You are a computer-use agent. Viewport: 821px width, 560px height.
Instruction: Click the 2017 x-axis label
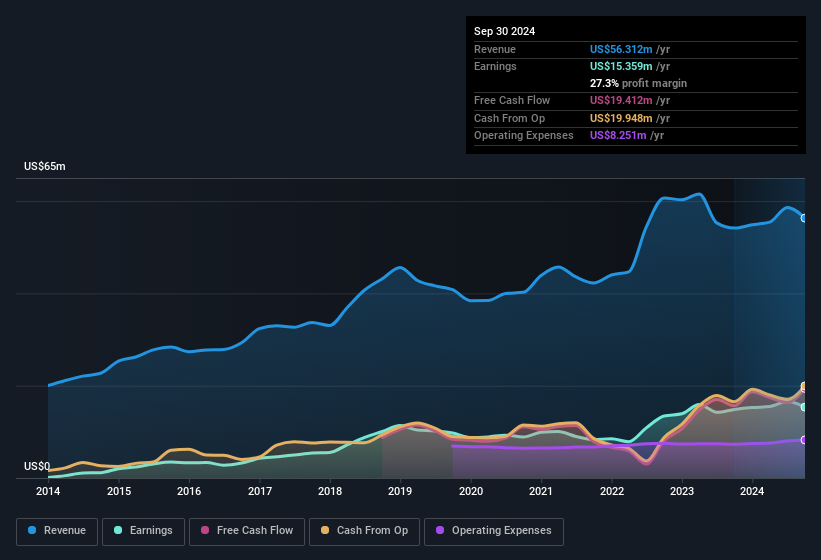pos(260,491)
